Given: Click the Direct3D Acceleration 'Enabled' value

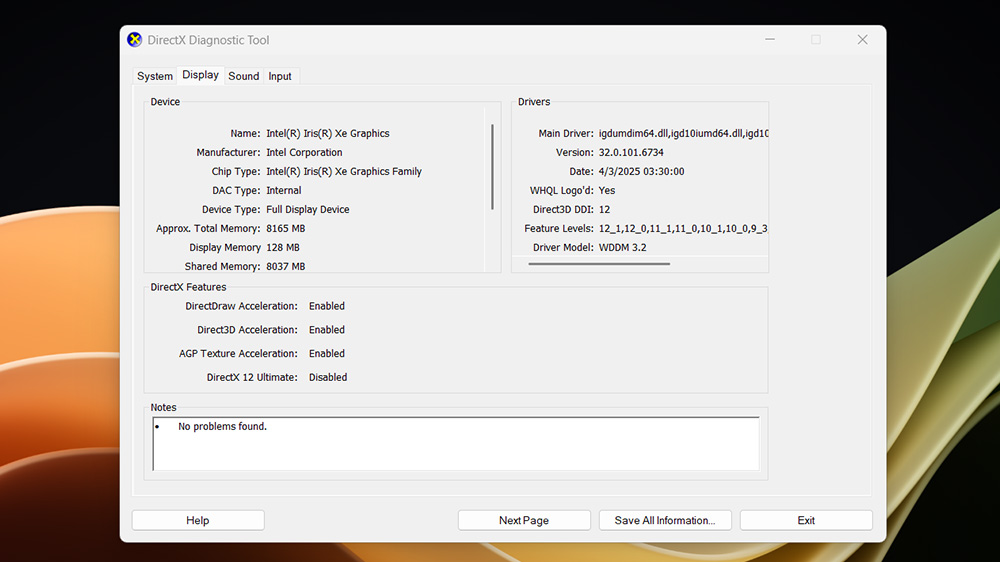Looking at the screenshot, I should (327, 330).
